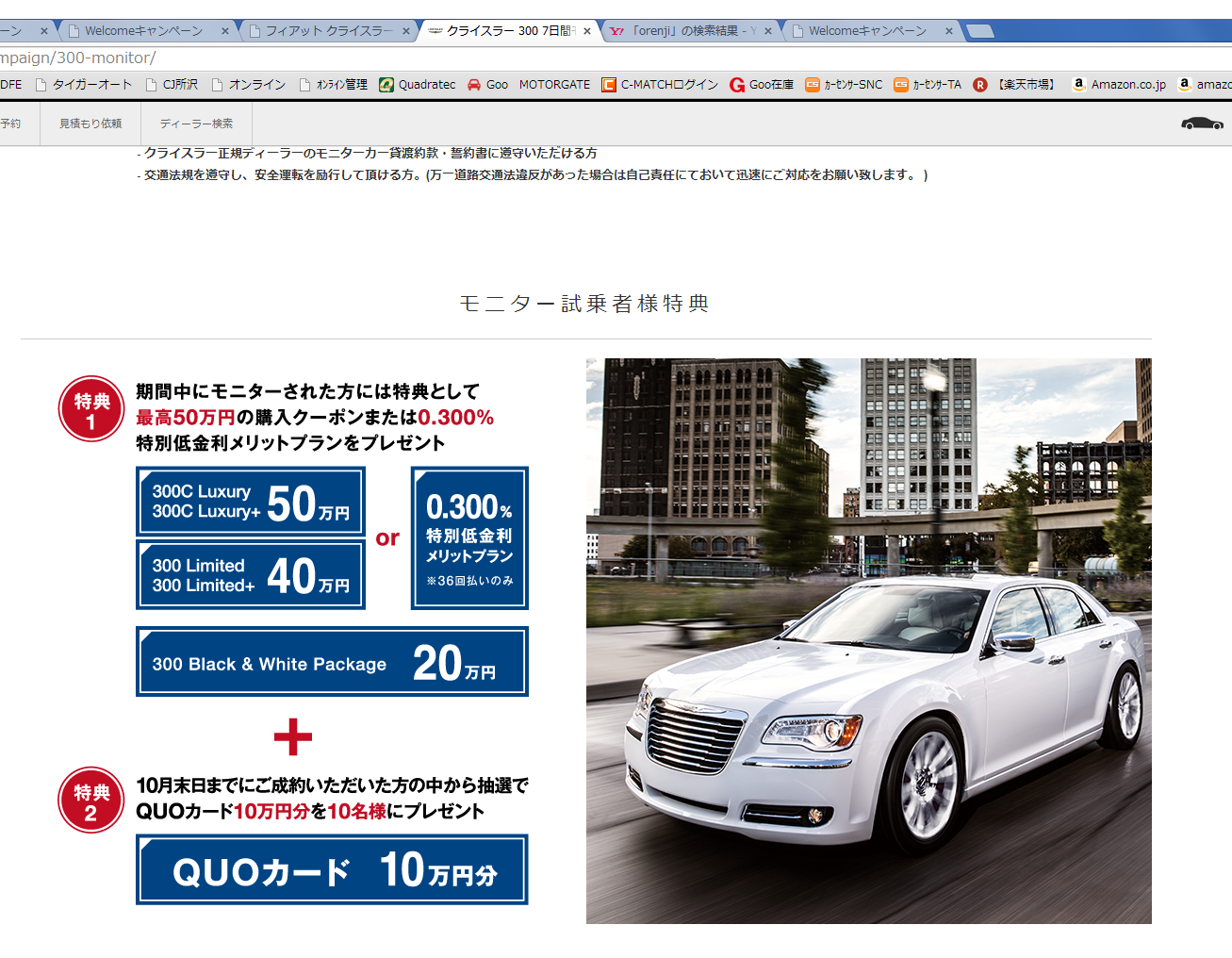Open the C-MATCHログイン bookmark icon

[609, 85]
